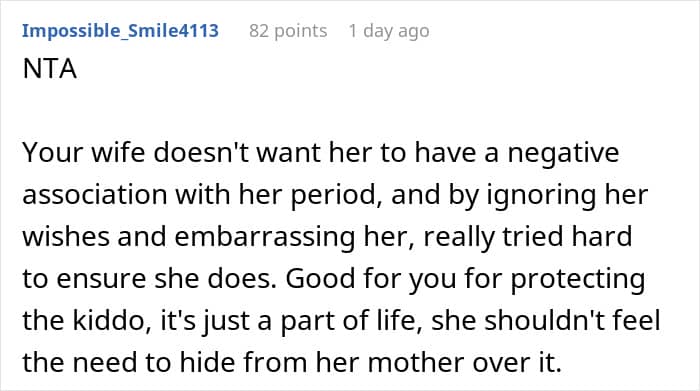Click the word 'embarrassing' in the comment
The height and width of the screenshot is (391, 700).
pyautogui.click(x=265, y=237)
